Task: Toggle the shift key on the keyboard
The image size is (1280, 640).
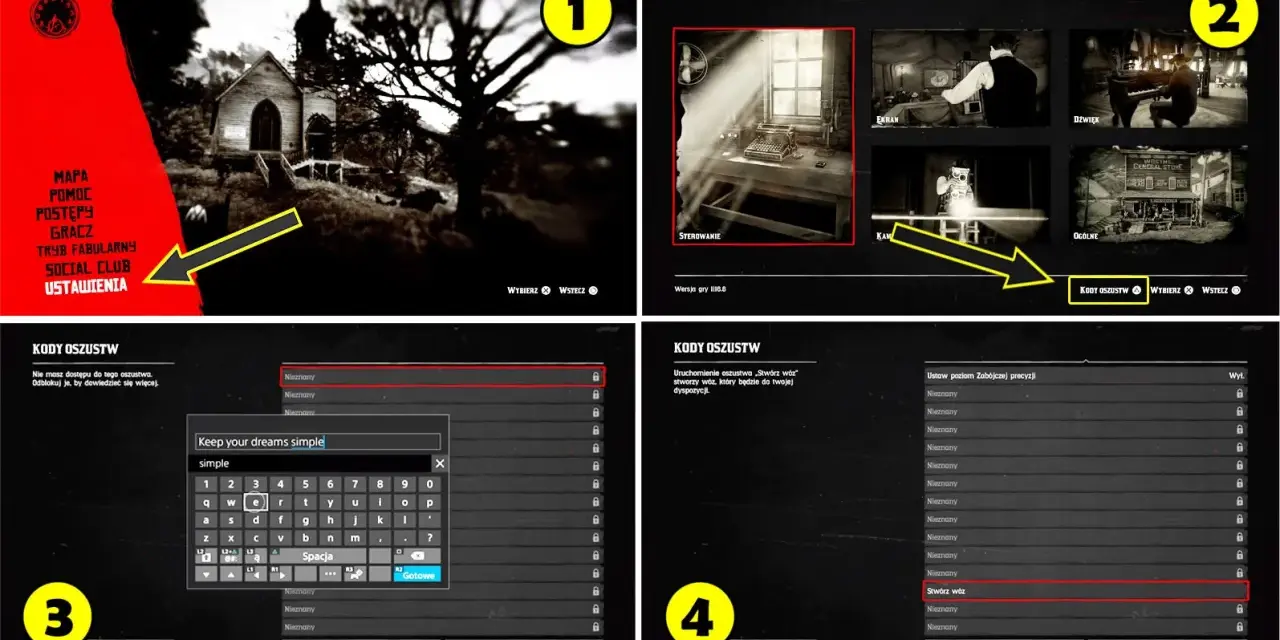Action: click(x=206, y=556)
